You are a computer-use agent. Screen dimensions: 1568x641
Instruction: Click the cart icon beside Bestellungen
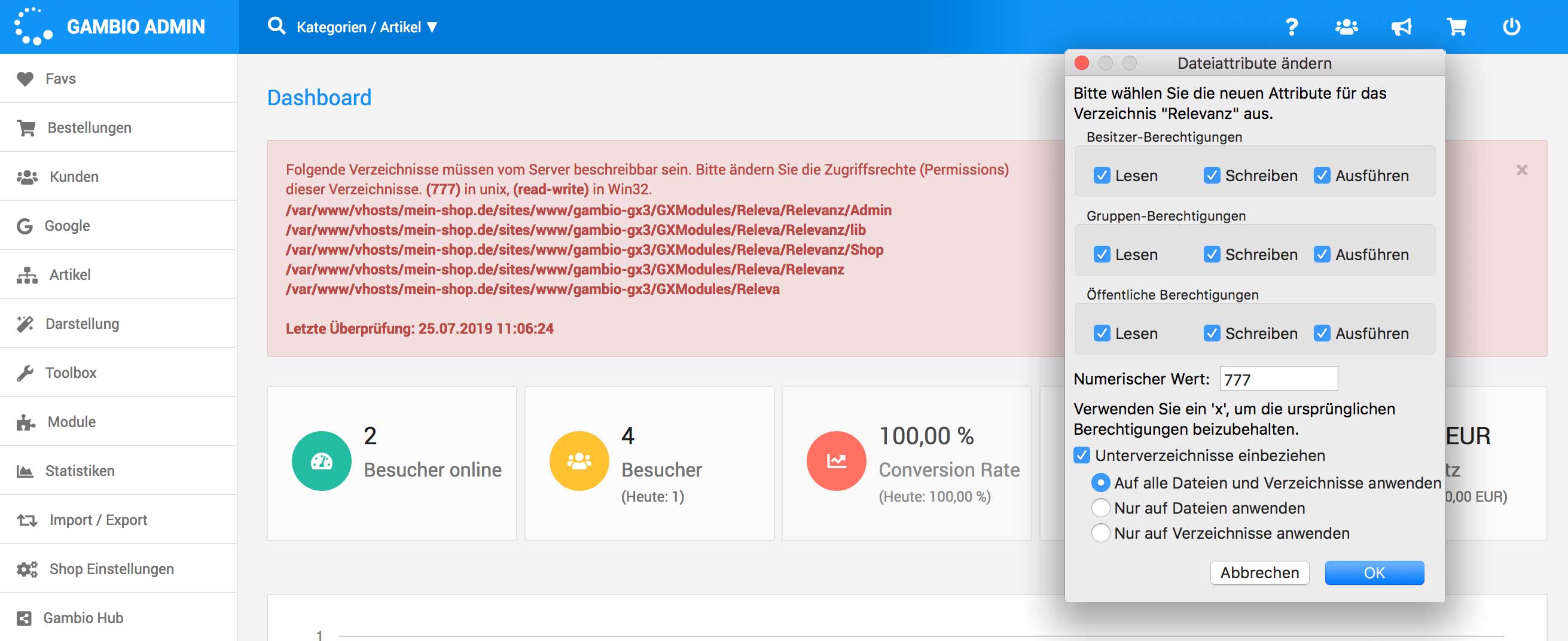coord(26,128)
